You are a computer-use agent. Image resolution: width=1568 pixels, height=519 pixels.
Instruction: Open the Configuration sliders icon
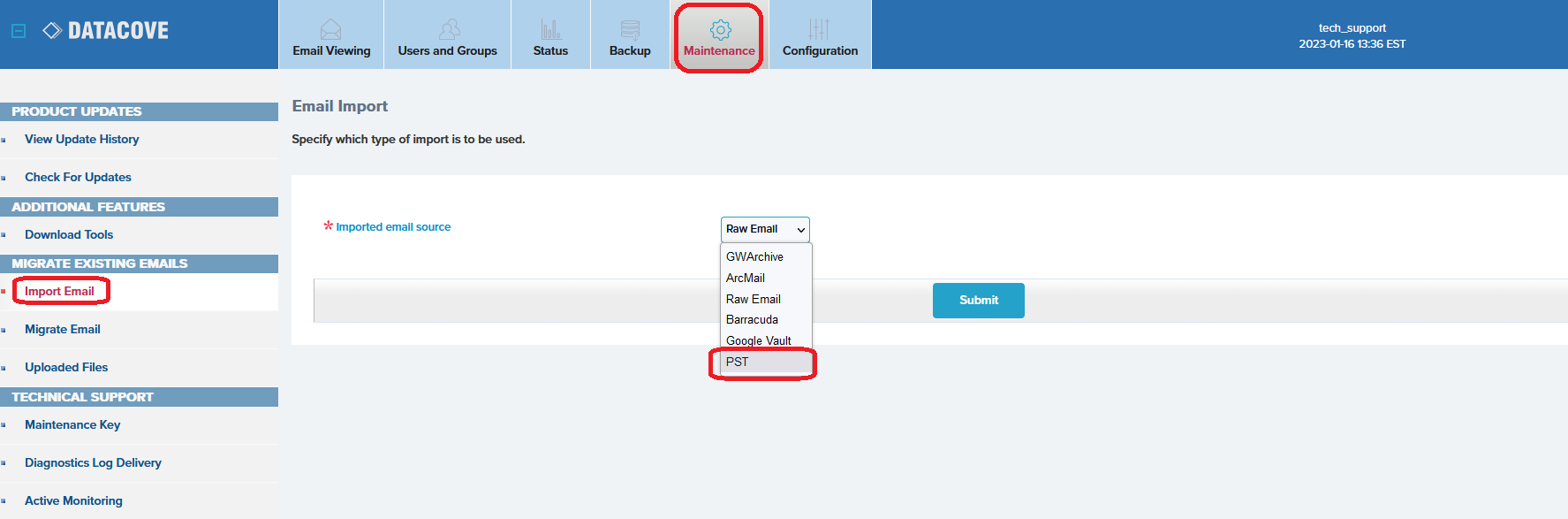(x=819, y=29)
